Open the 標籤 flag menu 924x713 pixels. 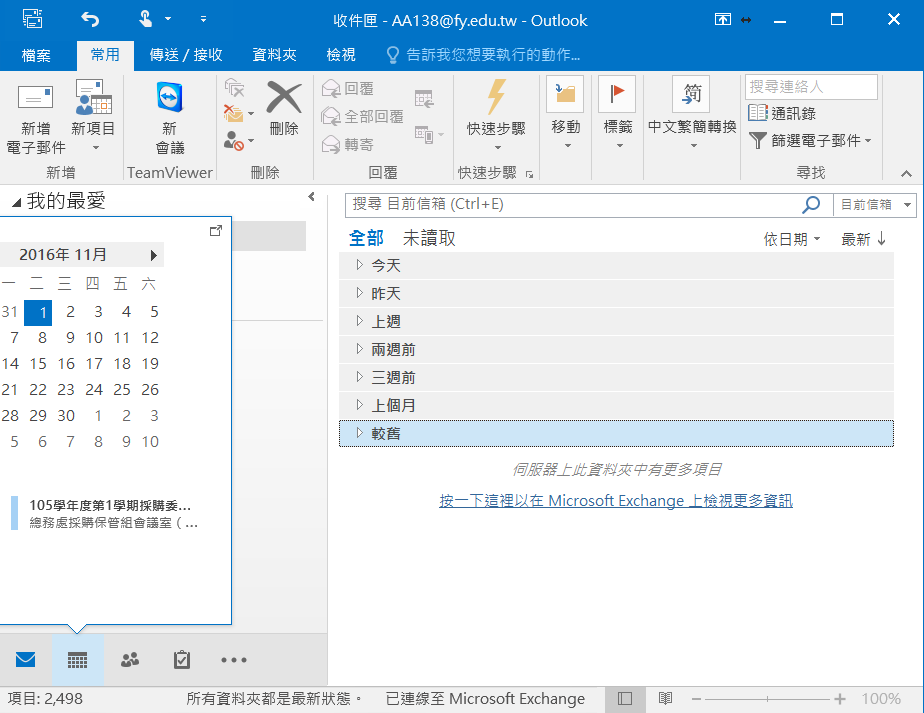tap(618, 113)
